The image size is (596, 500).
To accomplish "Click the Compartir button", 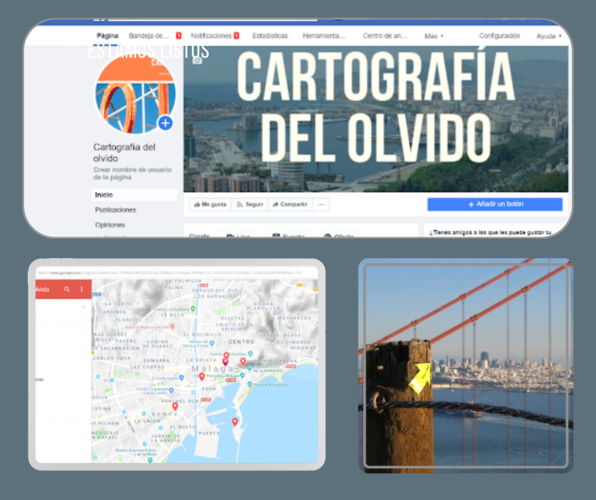I will point(290,204).
